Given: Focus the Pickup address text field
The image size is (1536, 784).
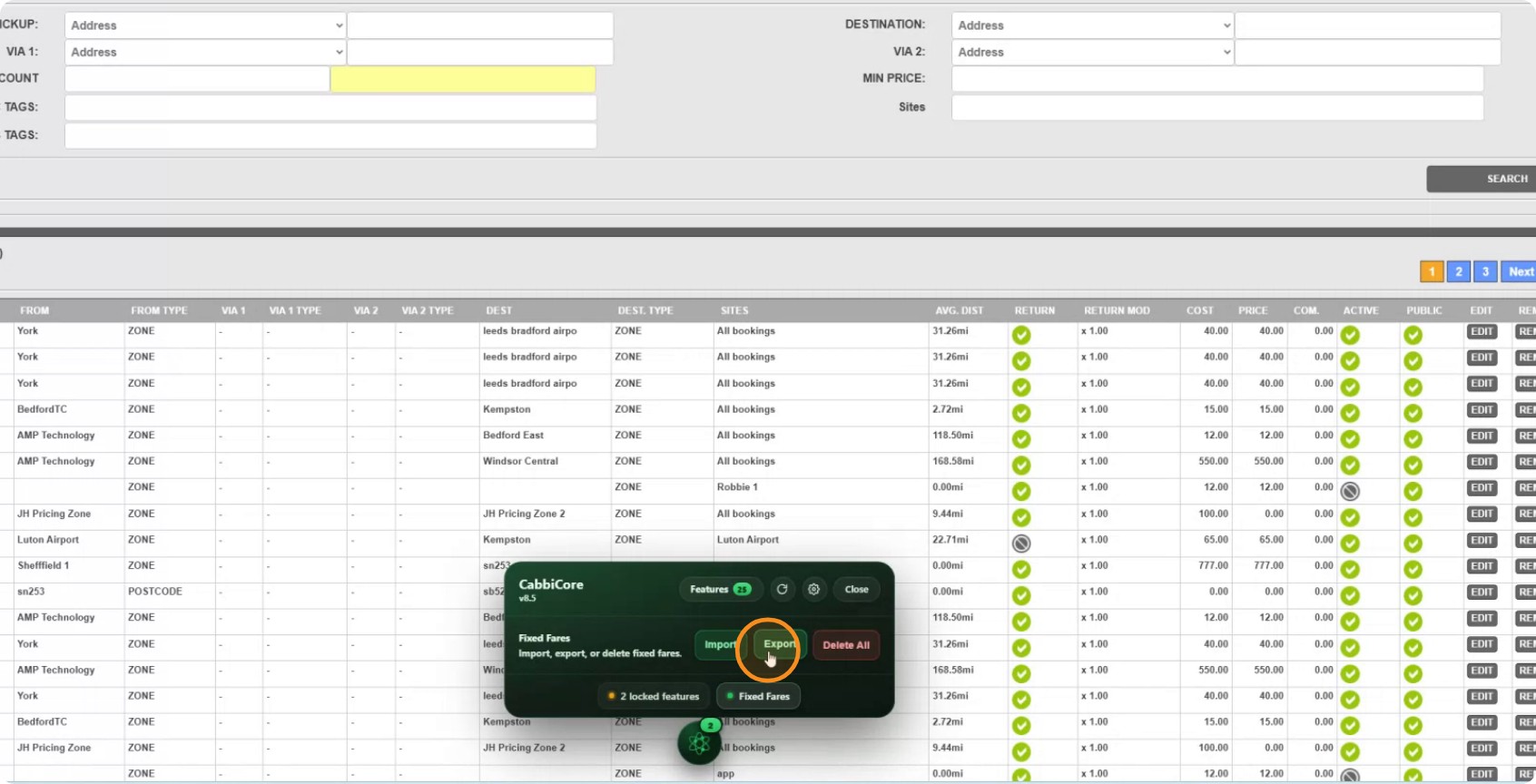Looking at the screenshot, I should pyautogui.click(x=480, y=25).
